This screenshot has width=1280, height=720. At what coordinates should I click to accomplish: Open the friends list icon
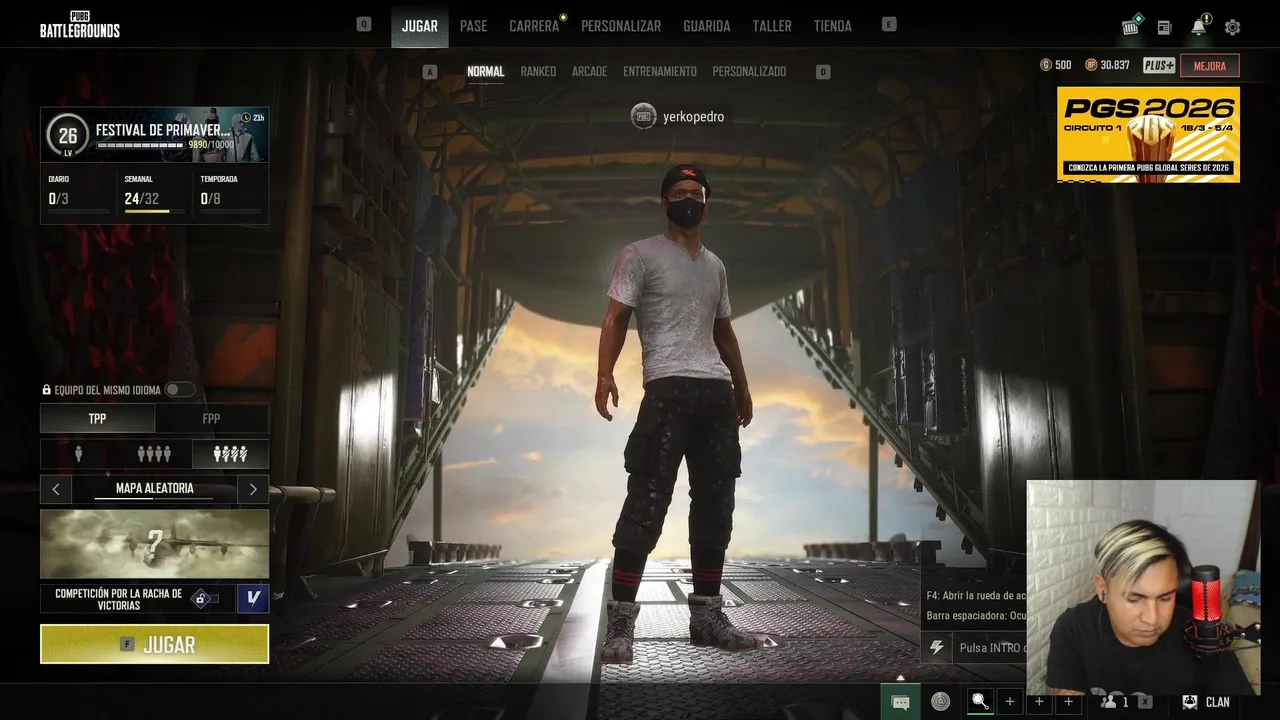[1109, 702]
